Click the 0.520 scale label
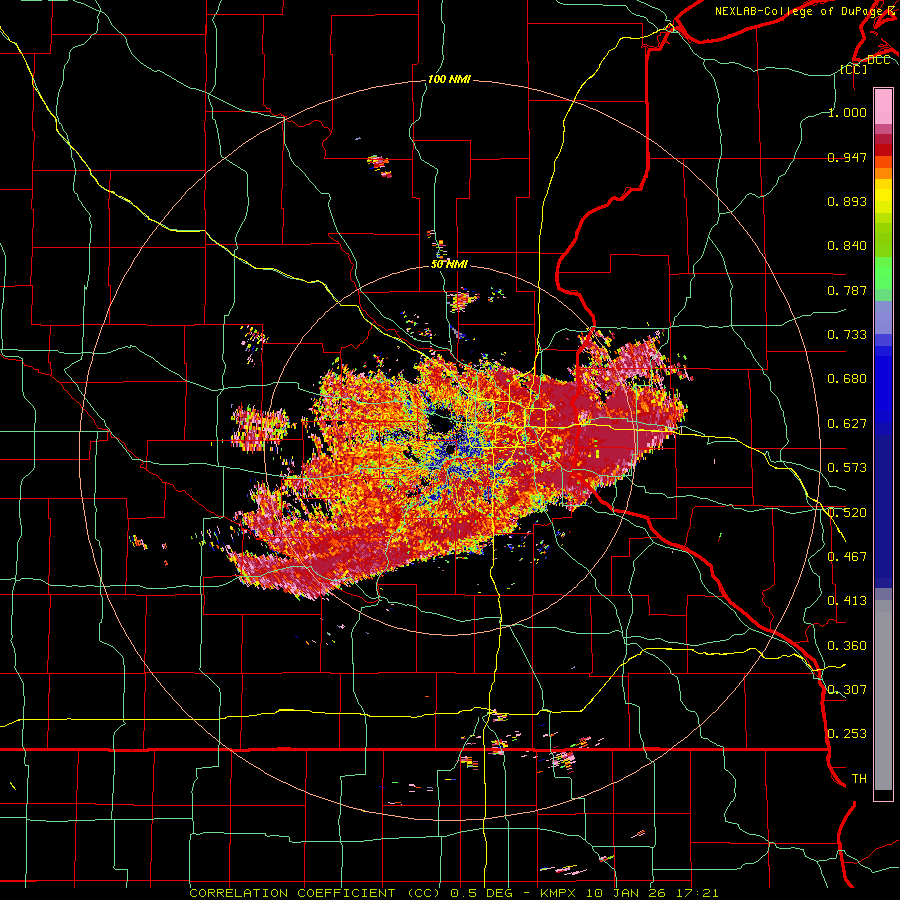Image resolution: width=900 pixels, height=900 pixels. click(x=847, y=513)
